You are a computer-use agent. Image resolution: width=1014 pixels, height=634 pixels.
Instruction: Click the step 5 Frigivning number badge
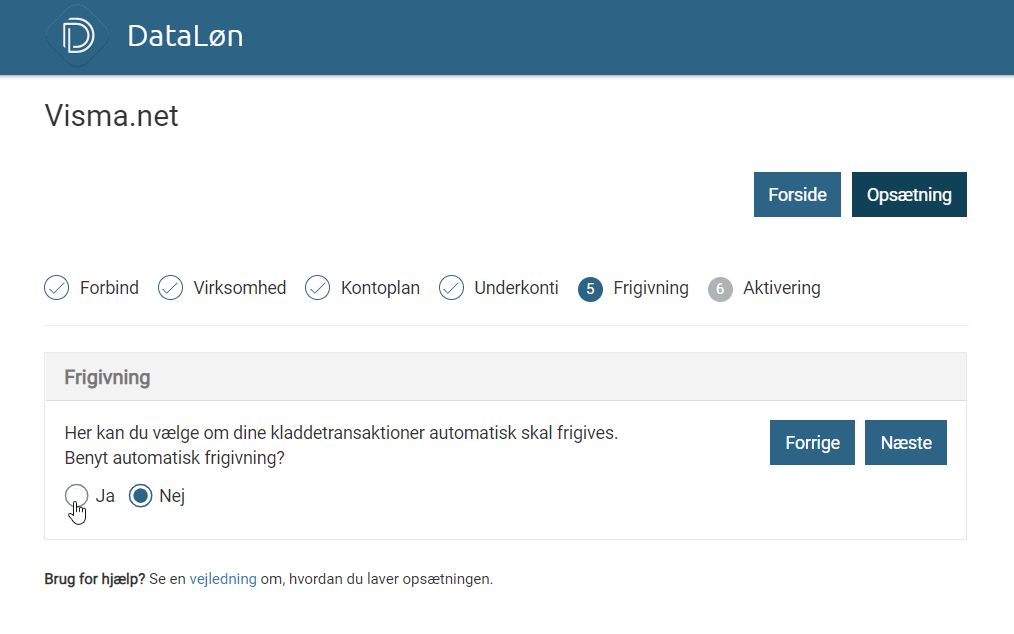coord(590,289)
